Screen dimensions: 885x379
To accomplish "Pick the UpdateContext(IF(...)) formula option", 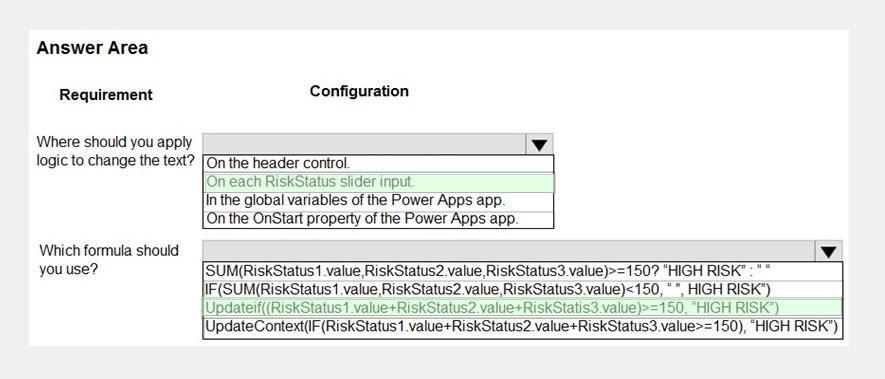I will point(523,327).
